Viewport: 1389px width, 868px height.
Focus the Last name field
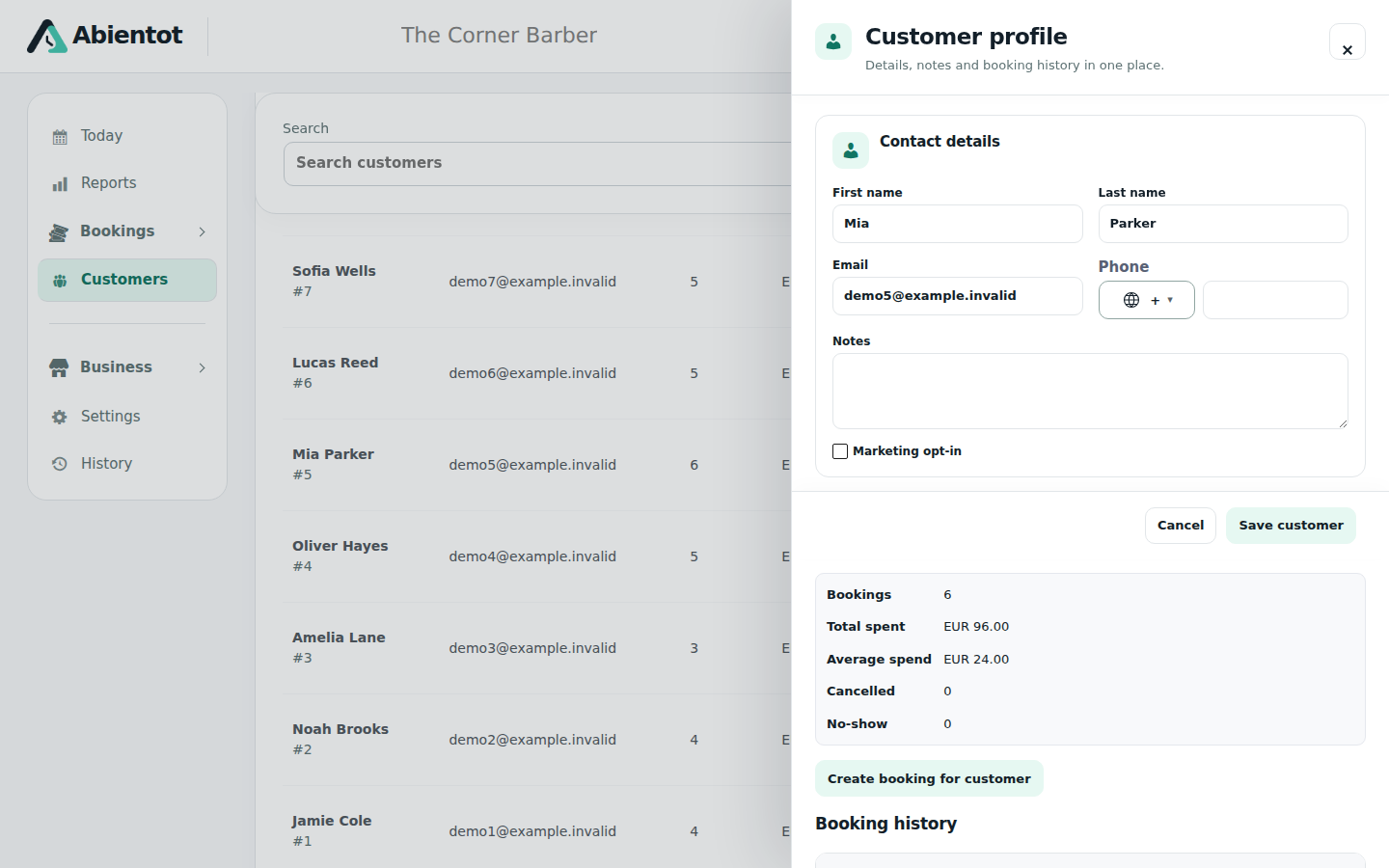[x=1223, y=224]
